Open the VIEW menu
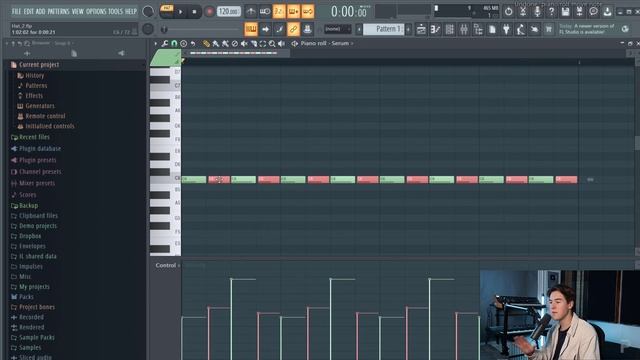 point(78,11)
